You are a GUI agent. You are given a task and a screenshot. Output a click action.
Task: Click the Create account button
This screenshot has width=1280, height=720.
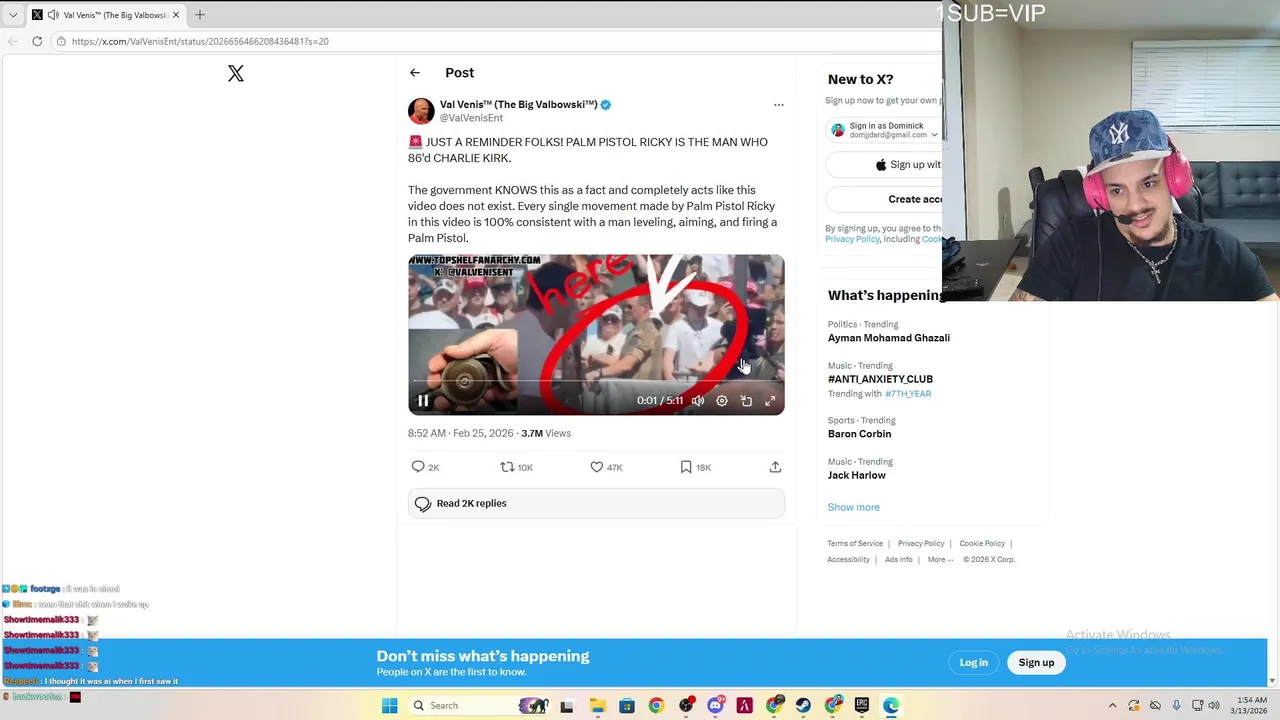884,199
